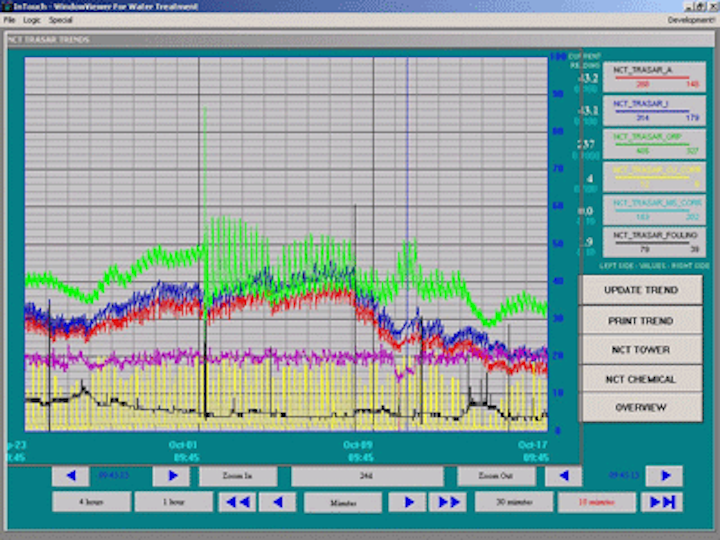Click the Zoom In button
This screenshot has height=540, width=720.
click(x=238, y=476)
